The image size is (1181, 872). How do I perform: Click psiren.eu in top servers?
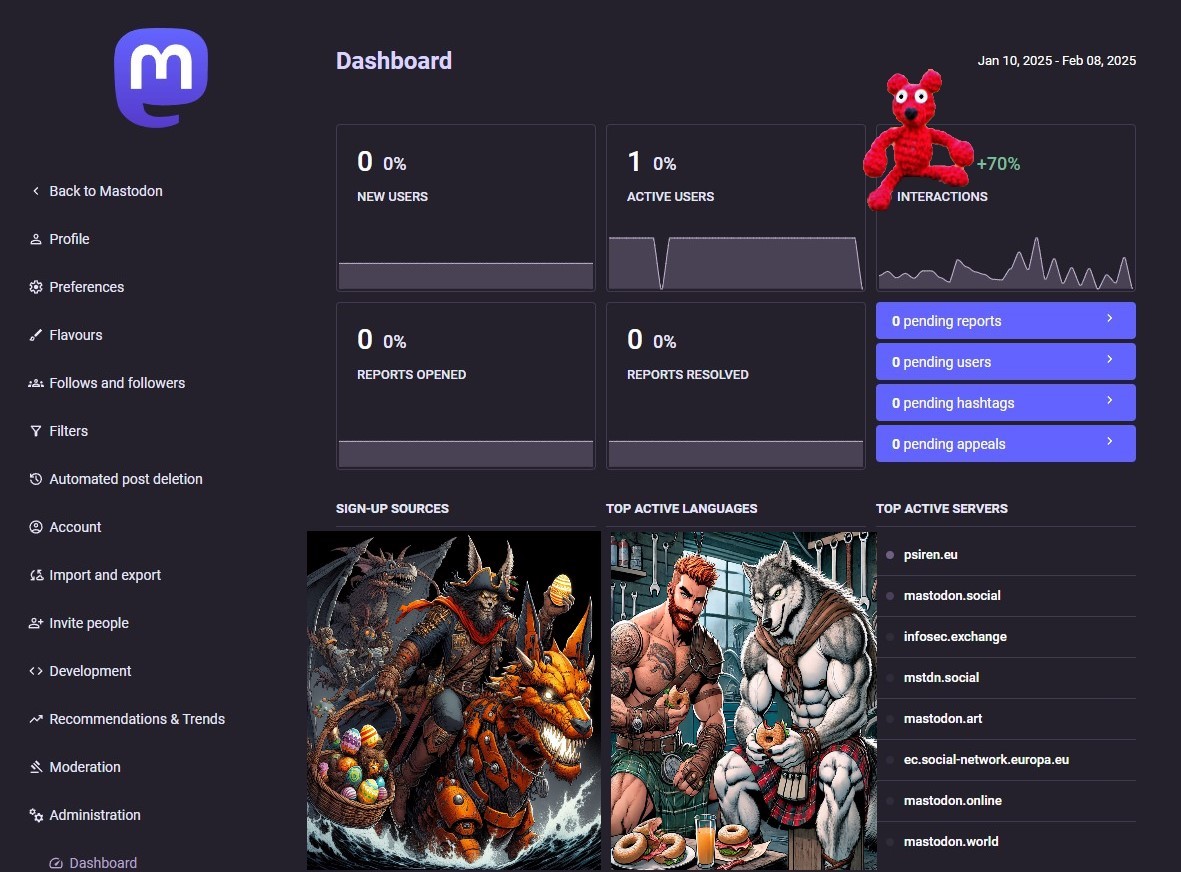pyautogui.click(x=930, y=555)
